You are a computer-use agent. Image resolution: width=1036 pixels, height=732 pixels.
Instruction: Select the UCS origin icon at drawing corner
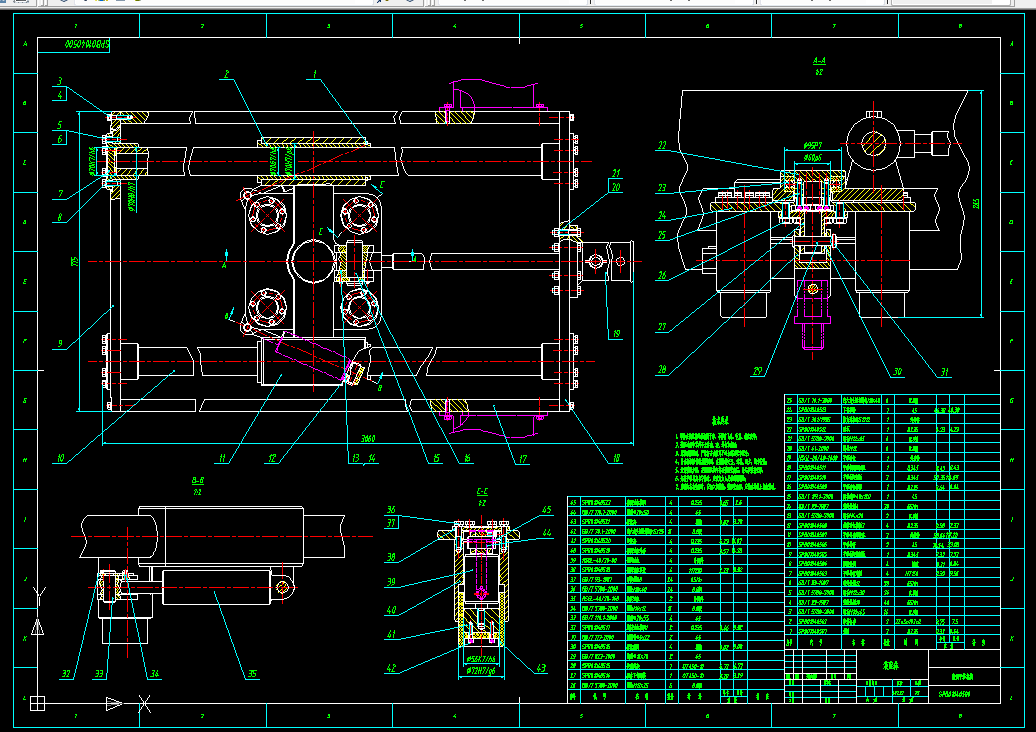[38, 704]
